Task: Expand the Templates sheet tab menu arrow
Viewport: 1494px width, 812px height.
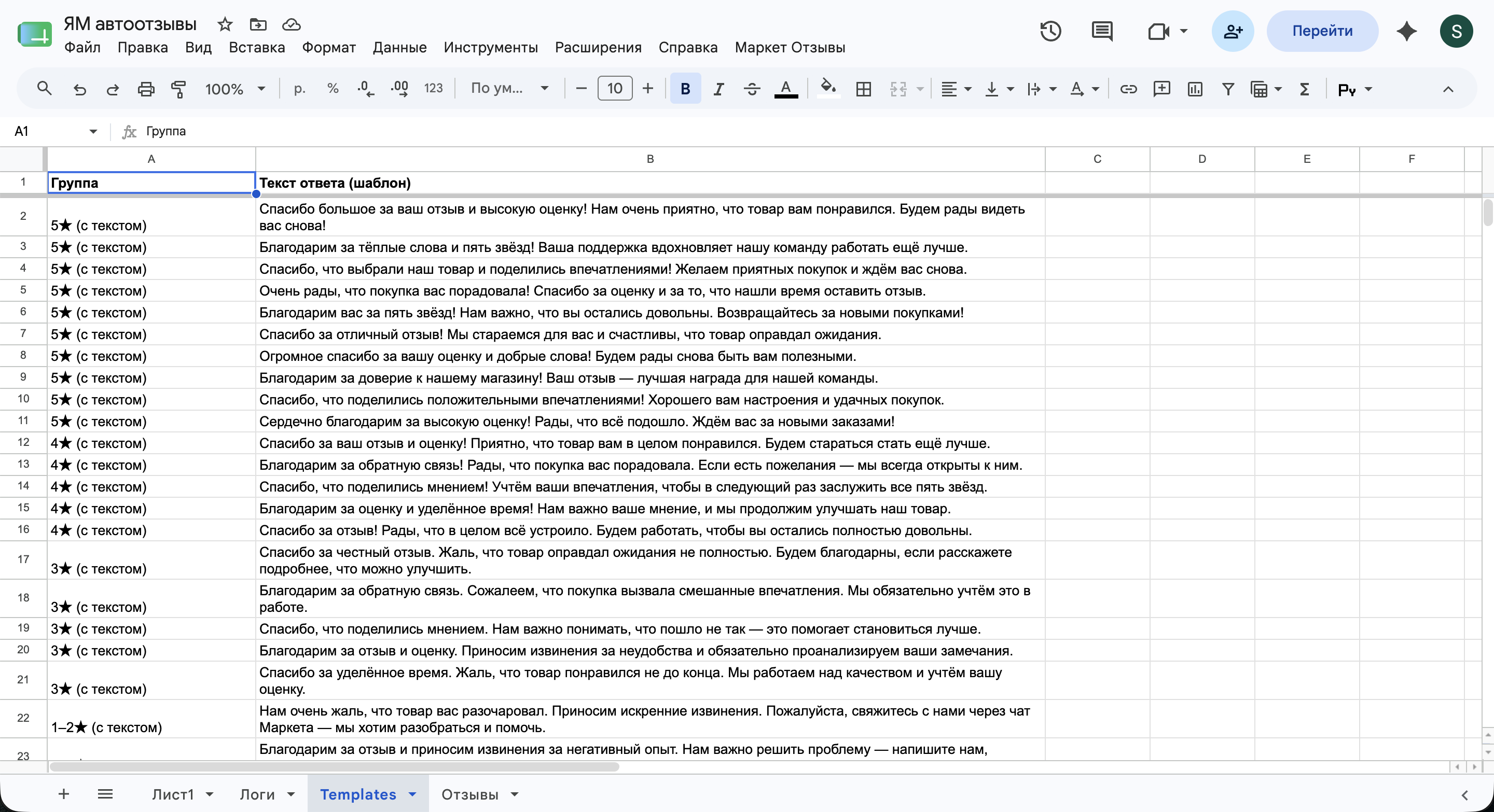Action: 412,794
